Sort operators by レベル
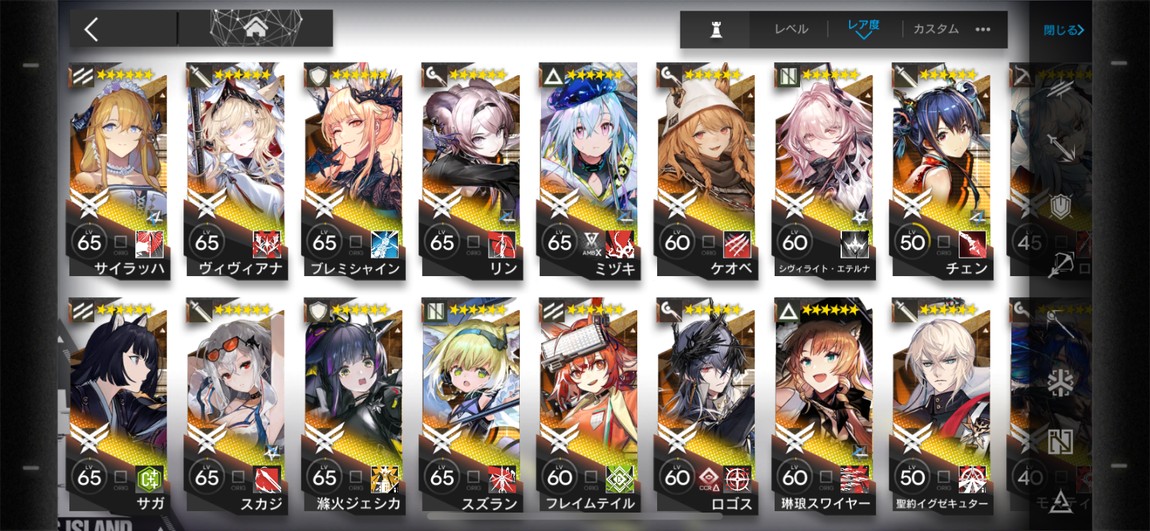 (791, 29)
